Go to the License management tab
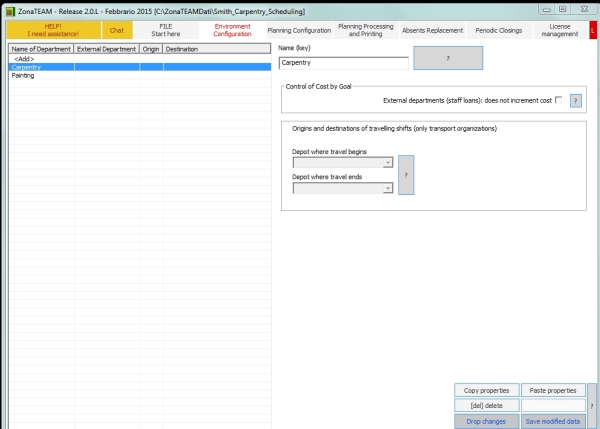This screenshot has width=600, height=429. 560,30
